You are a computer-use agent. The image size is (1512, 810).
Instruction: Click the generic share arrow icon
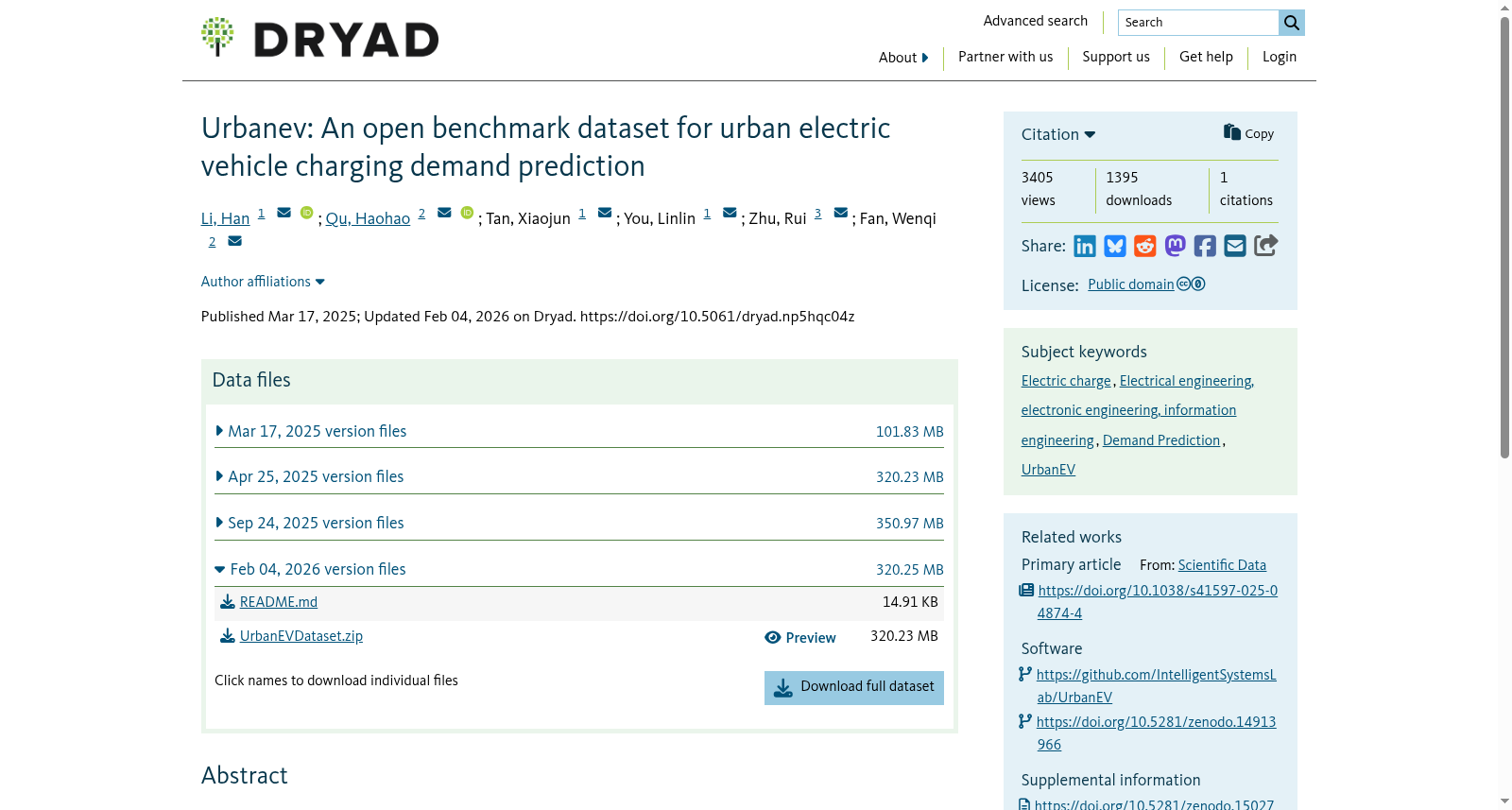[x=1266, y=246]
